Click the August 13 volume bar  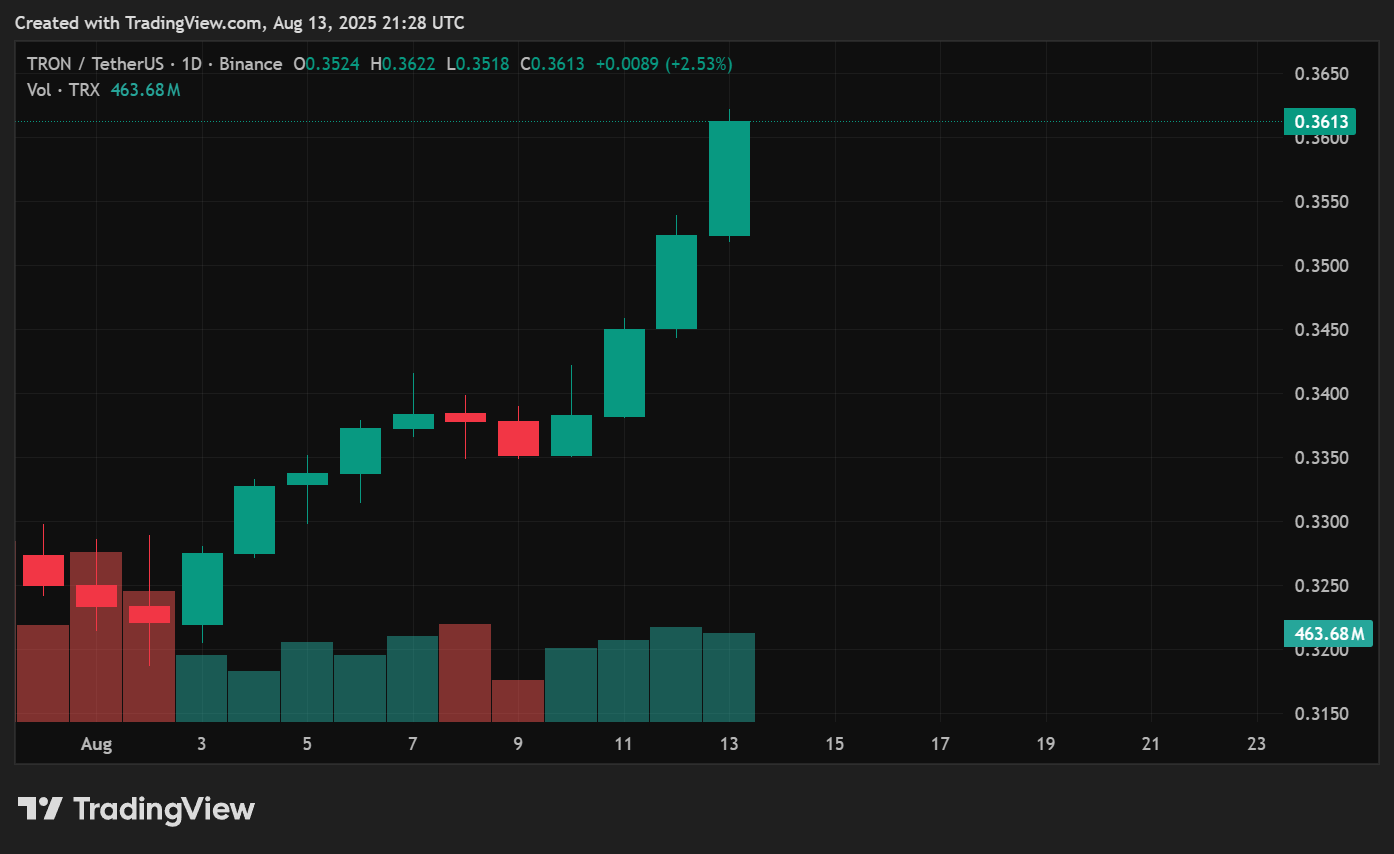[729, 677]
